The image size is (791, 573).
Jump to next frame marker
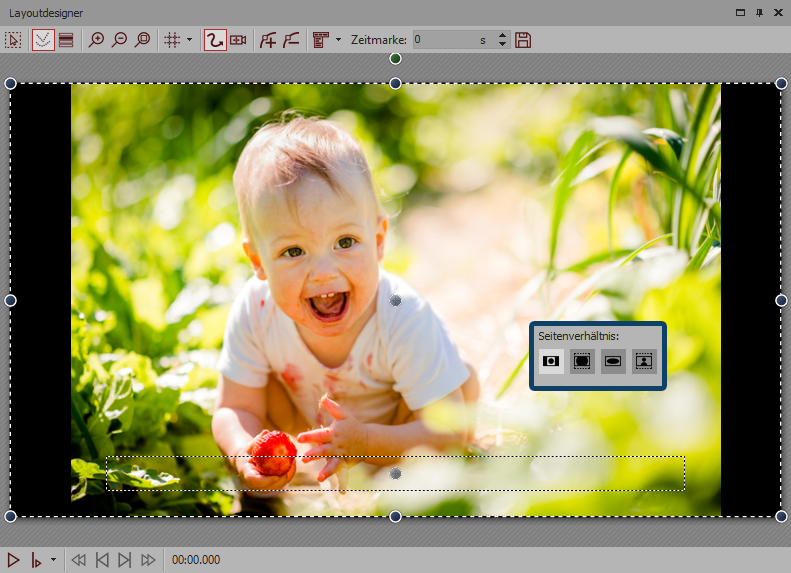click(x=125, y=560)
